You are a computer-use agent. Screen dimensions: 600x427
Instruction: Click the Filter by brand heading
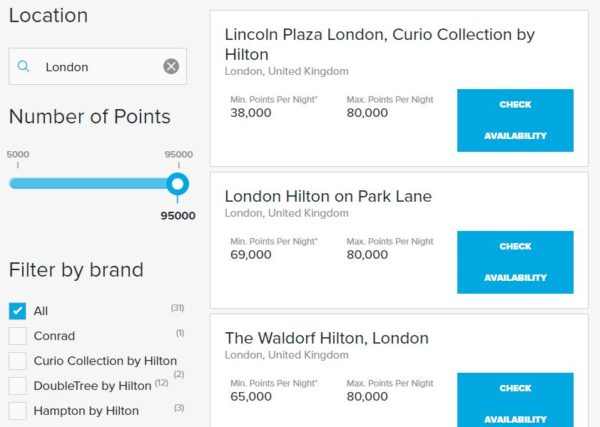pyautogui.click(x=76, y=270)
